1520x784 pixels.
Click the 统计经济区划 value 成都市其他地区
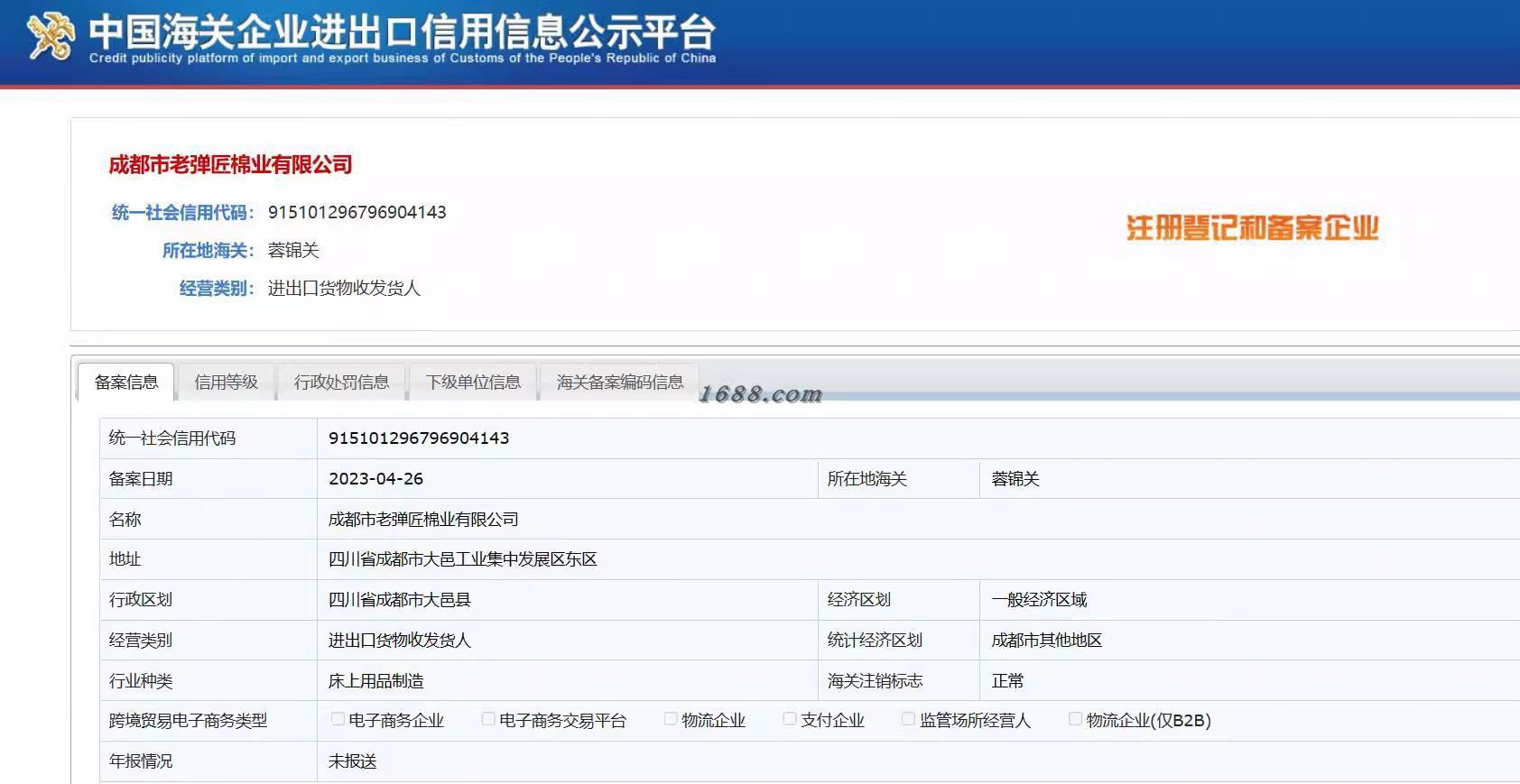tap(1047, 641)
